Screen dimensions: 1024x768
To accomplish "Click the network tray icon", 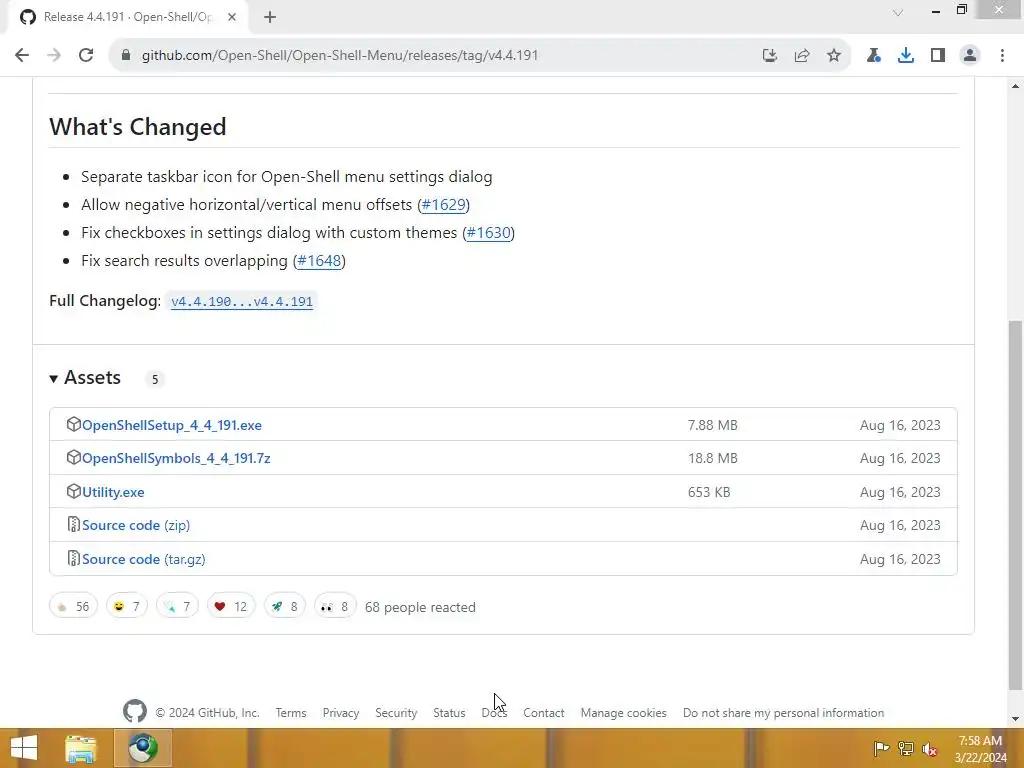I will (x=906, y=748).
